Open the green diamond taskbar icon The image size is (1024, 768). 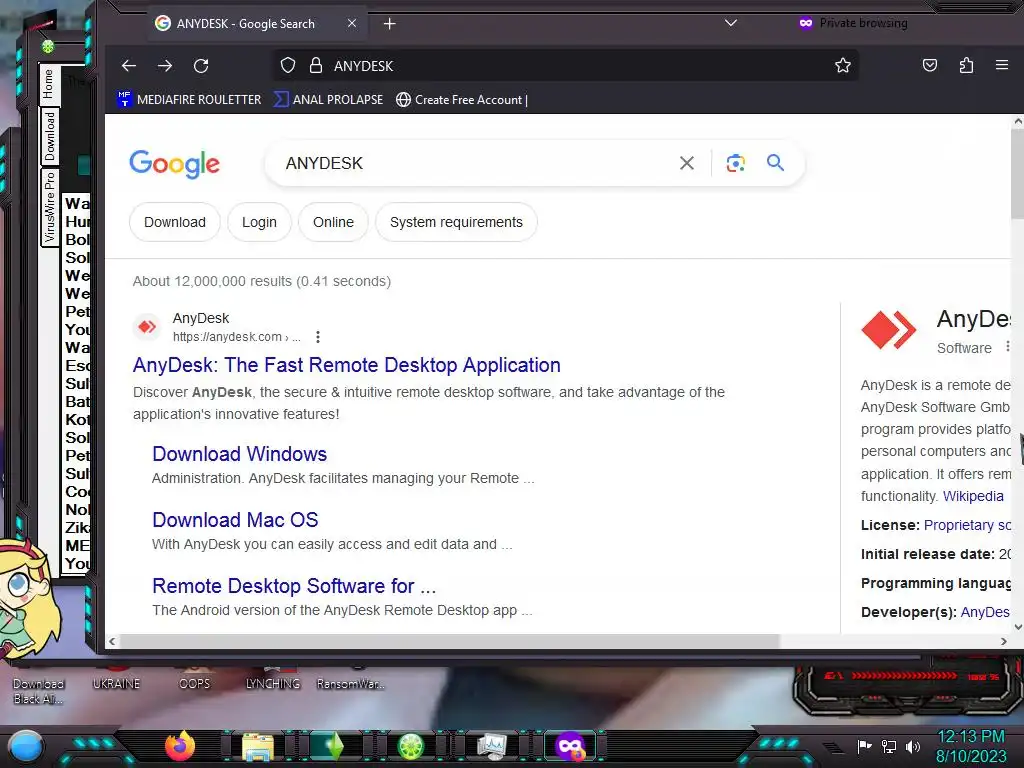[x=335, y=747]
